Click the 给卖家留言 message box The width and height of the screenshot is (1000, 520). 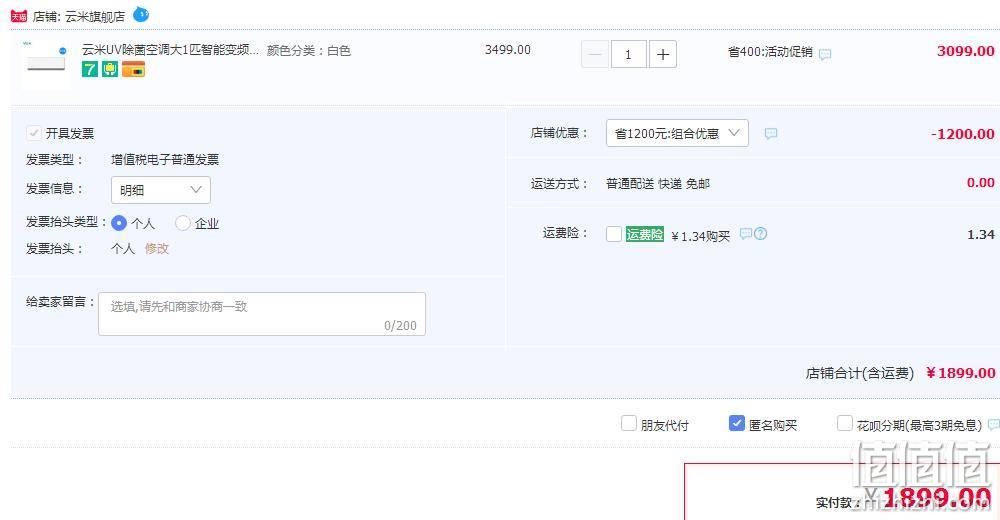tap(261, 314)
